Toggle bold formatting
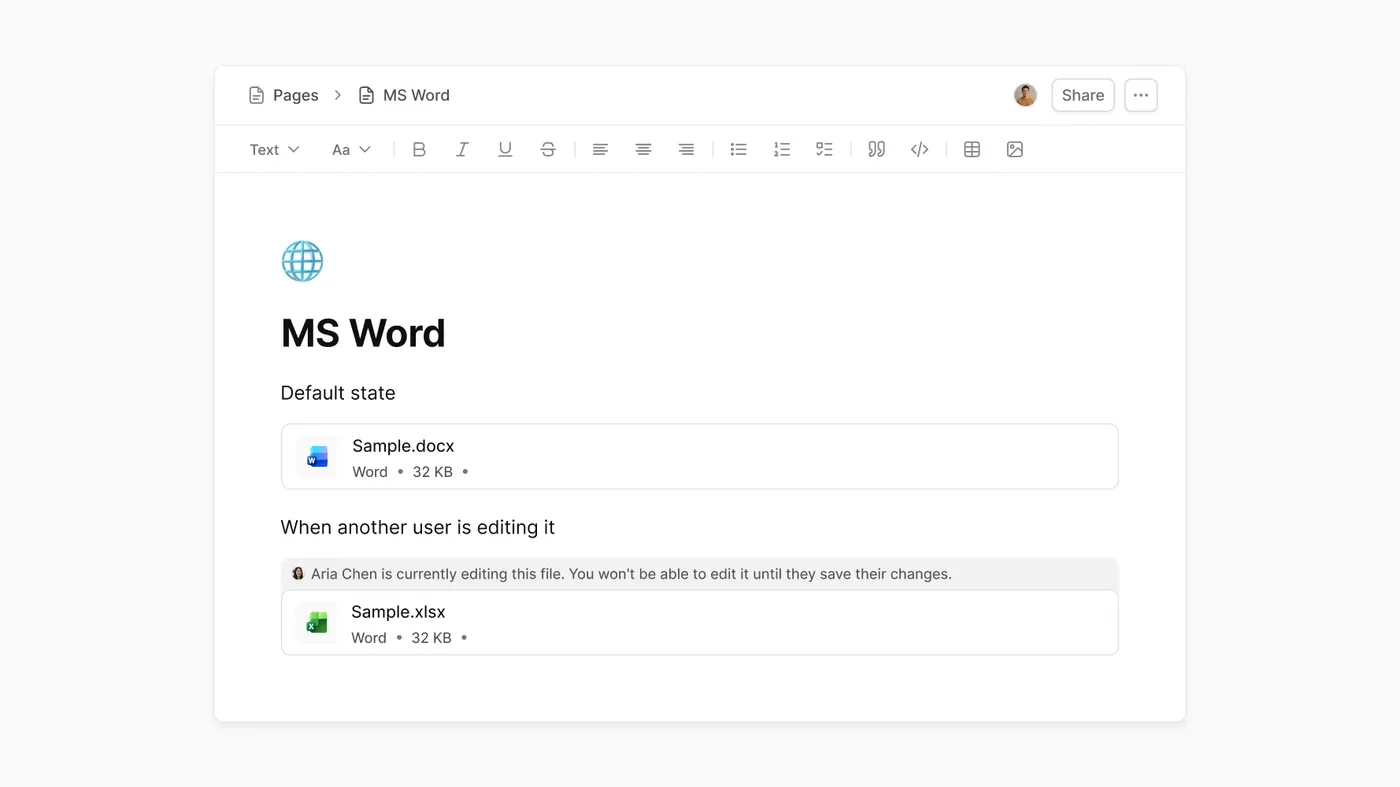Viewport: 1400px width, 787px height. click(419, 149)
